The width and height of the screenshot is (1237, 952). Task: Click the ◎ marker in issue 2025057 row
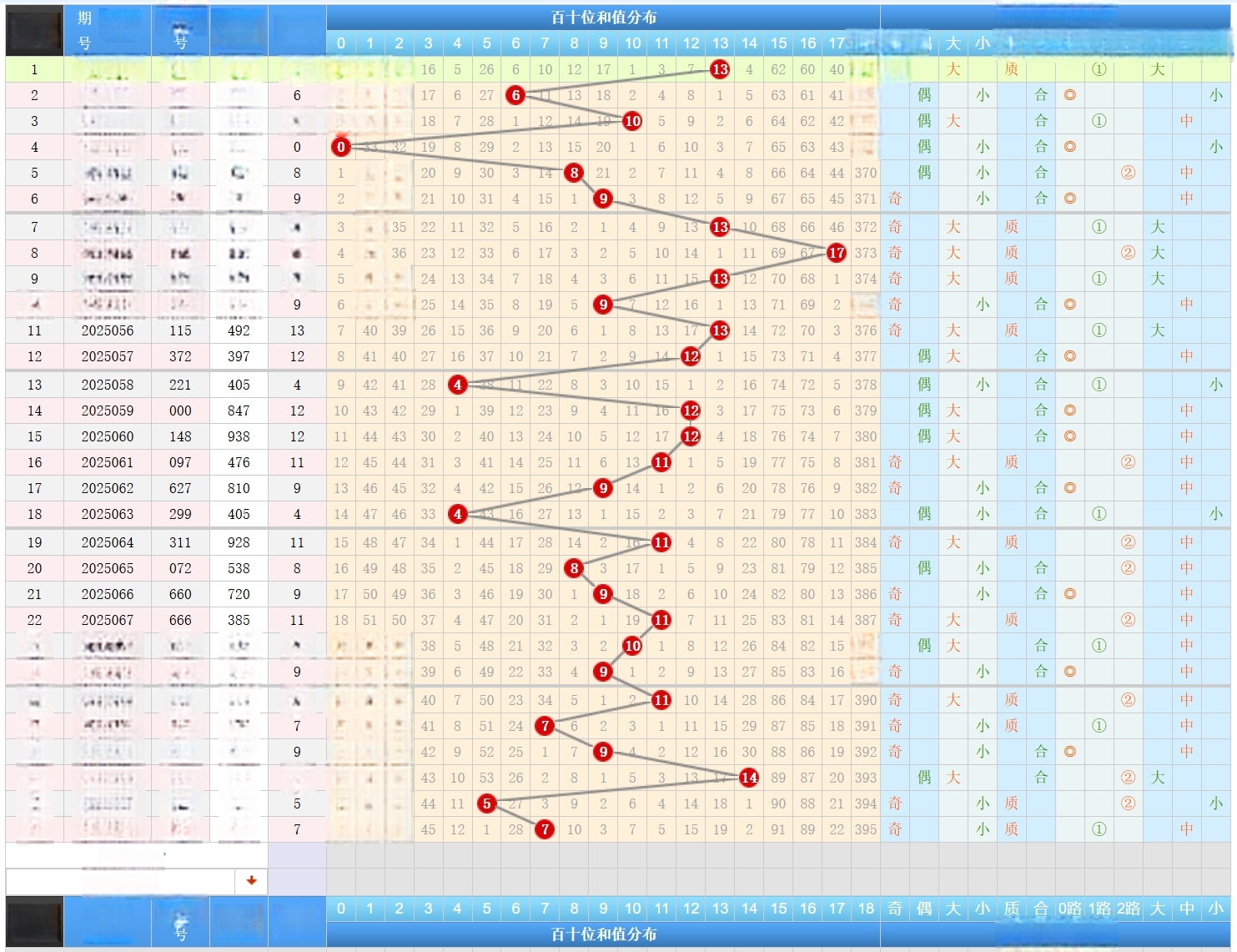(1070, 356)
